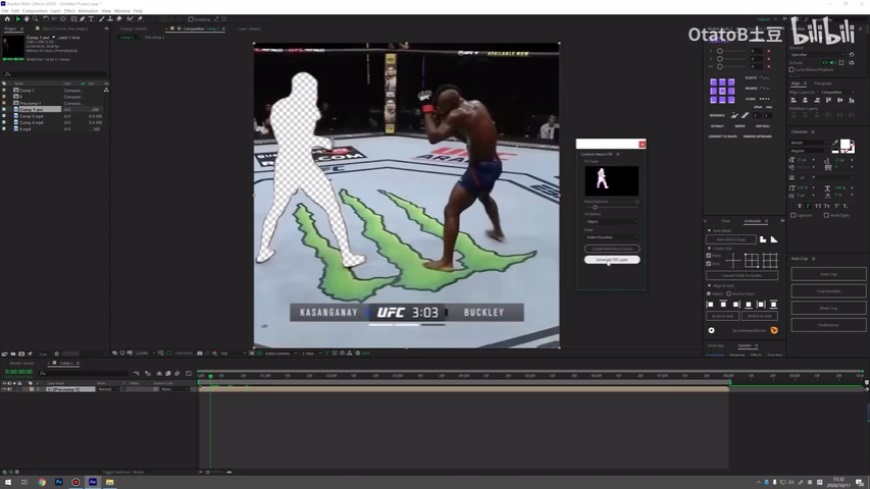Select the Zoom magnifier tool
Viewport: 870px width, 489px height.
tap(36, 19)
